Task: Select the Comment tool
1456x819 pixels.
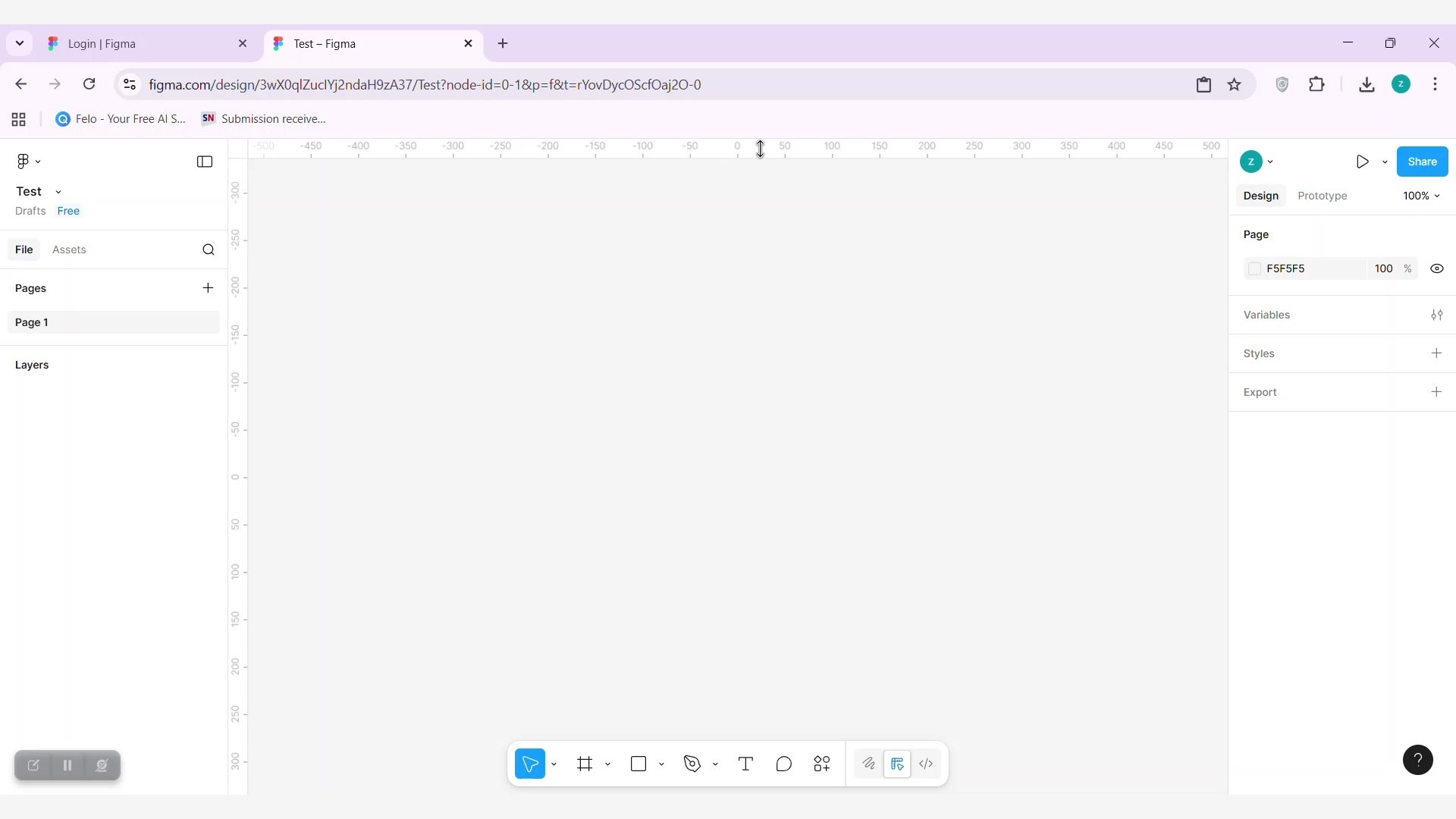Action: click(784, 764)
